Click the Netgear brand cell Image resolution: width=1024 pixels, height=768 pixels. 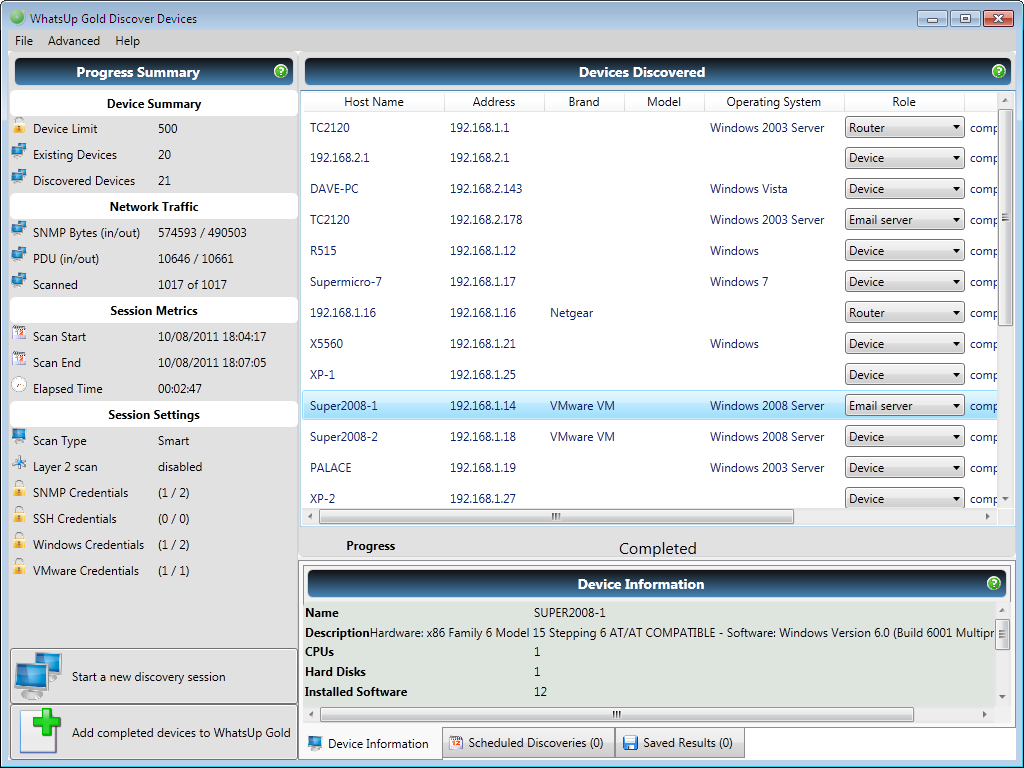[571, 313]
